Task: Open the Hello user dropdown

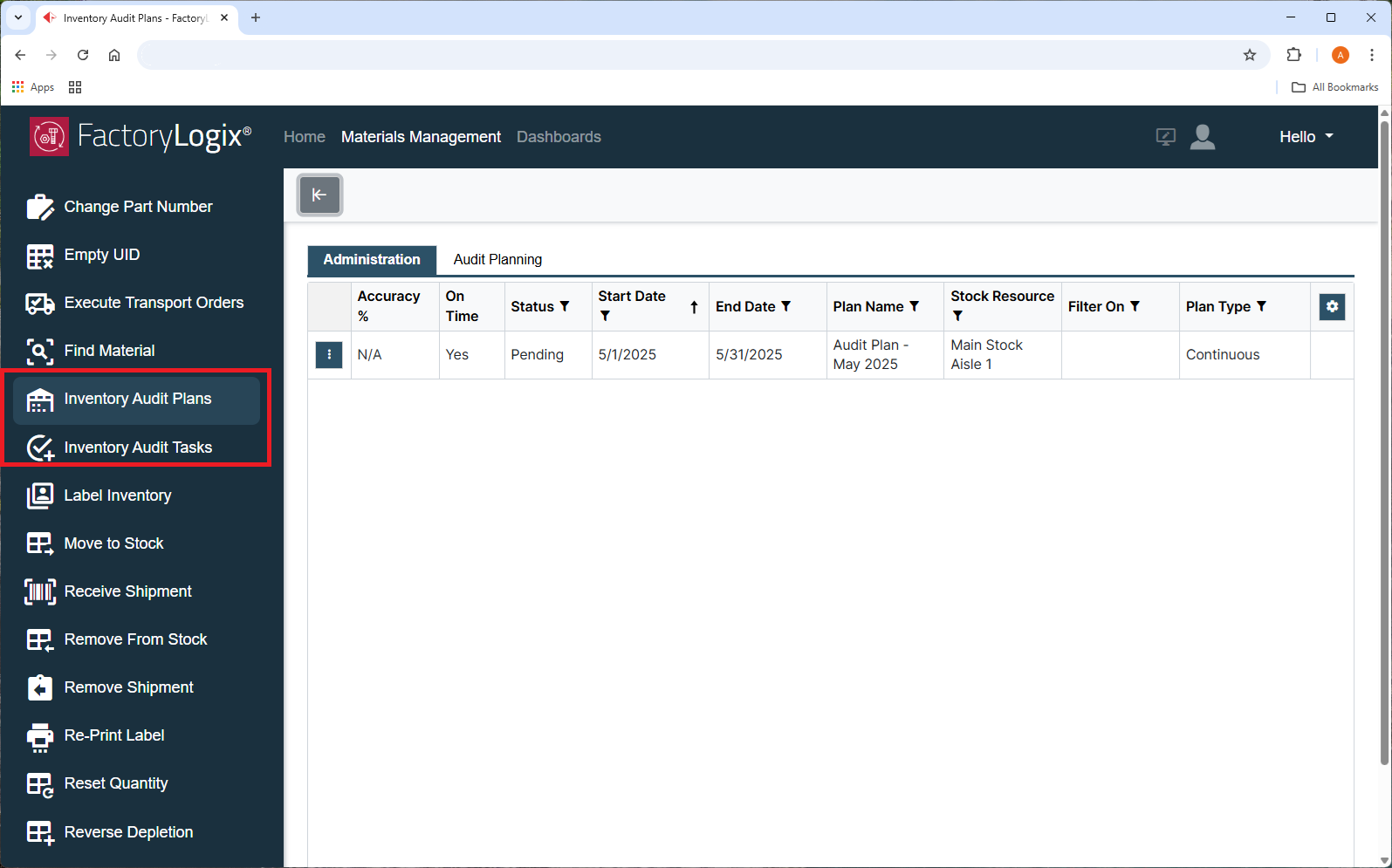Action: 1306,137
